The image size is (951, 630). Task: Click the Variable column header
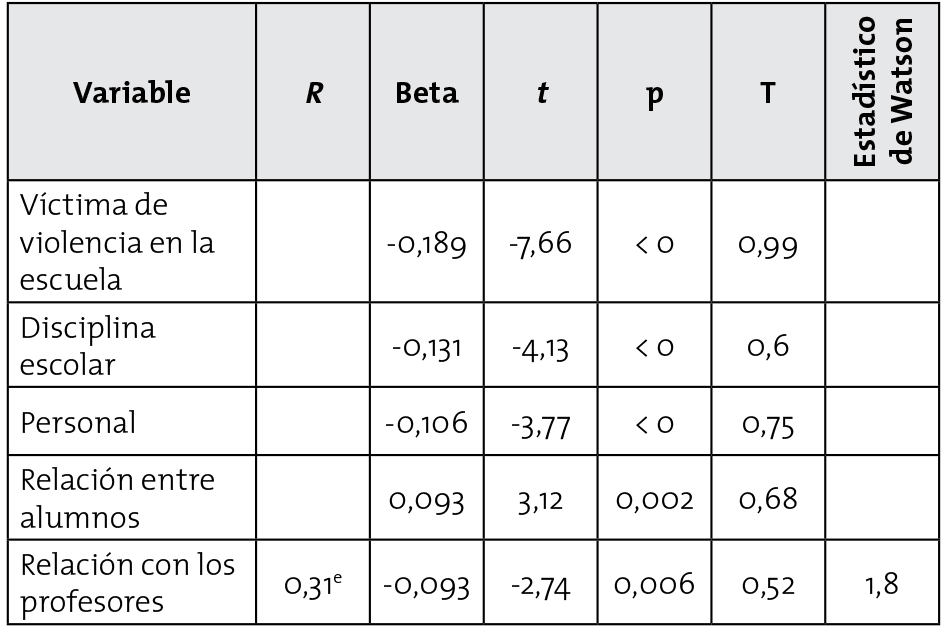click(132, 93)
